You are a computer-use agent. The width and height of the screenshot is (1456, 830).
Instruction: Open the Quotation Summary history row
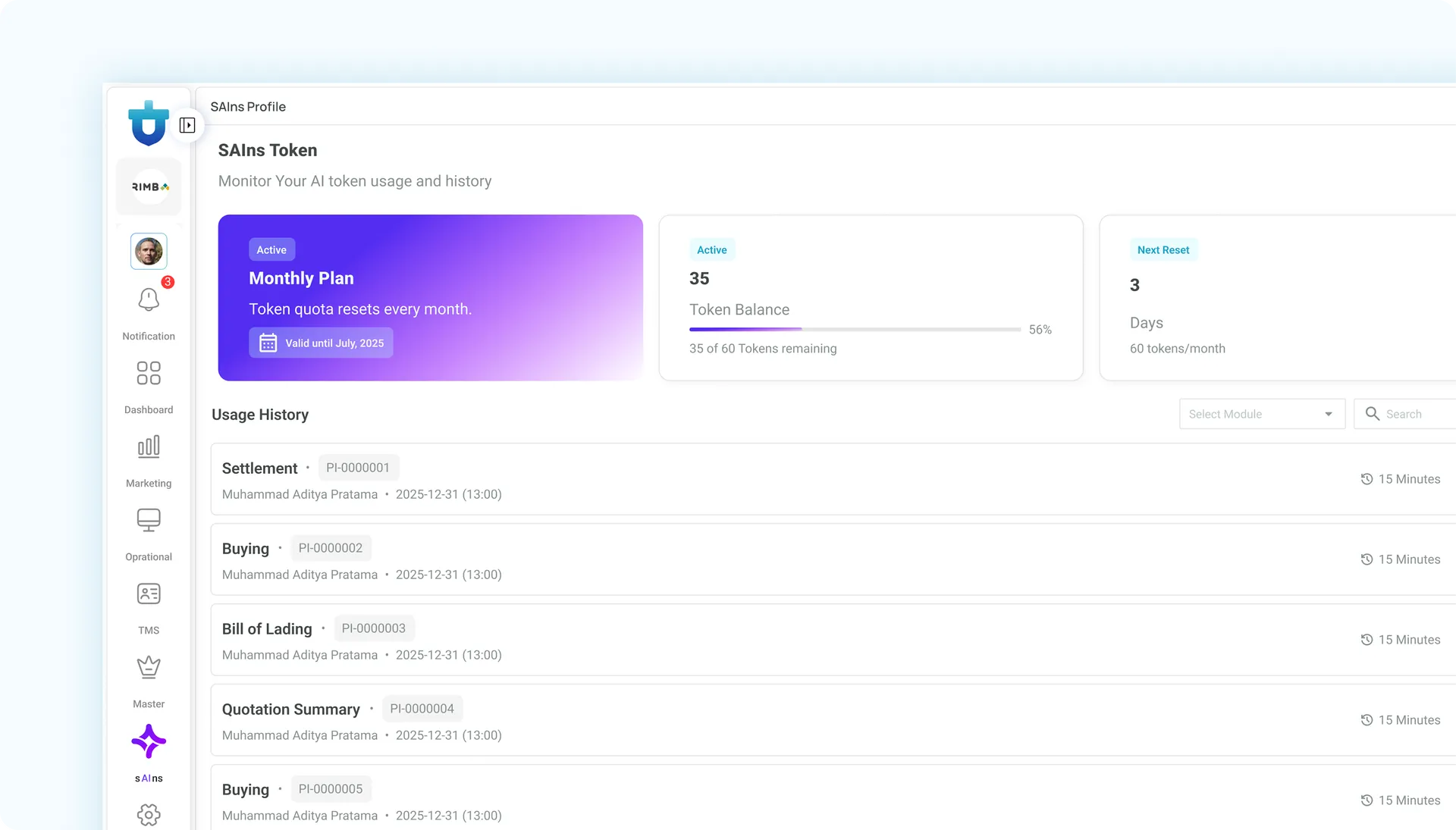click(x=833, y=720)
